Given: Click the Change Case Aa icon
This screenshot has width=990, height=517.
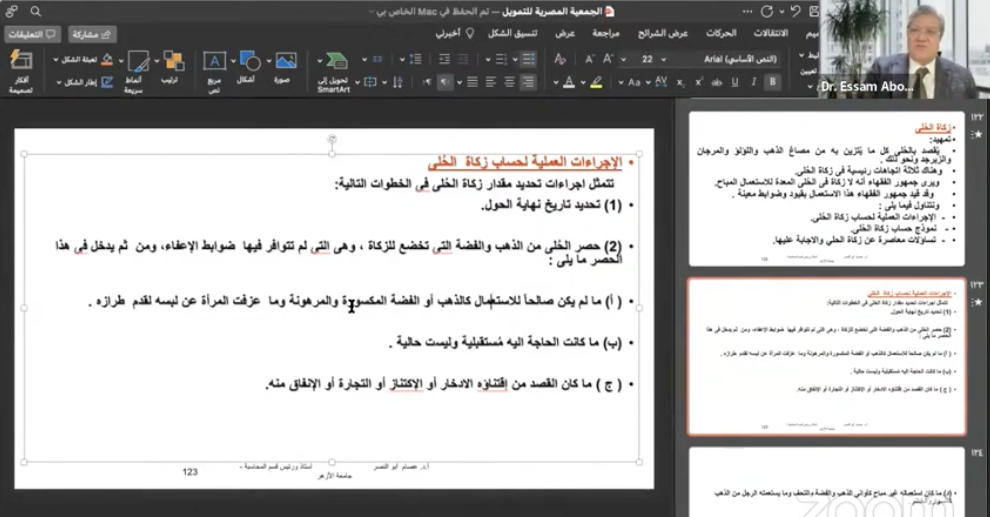Looking at the screenshot, I should pos(635,82).
